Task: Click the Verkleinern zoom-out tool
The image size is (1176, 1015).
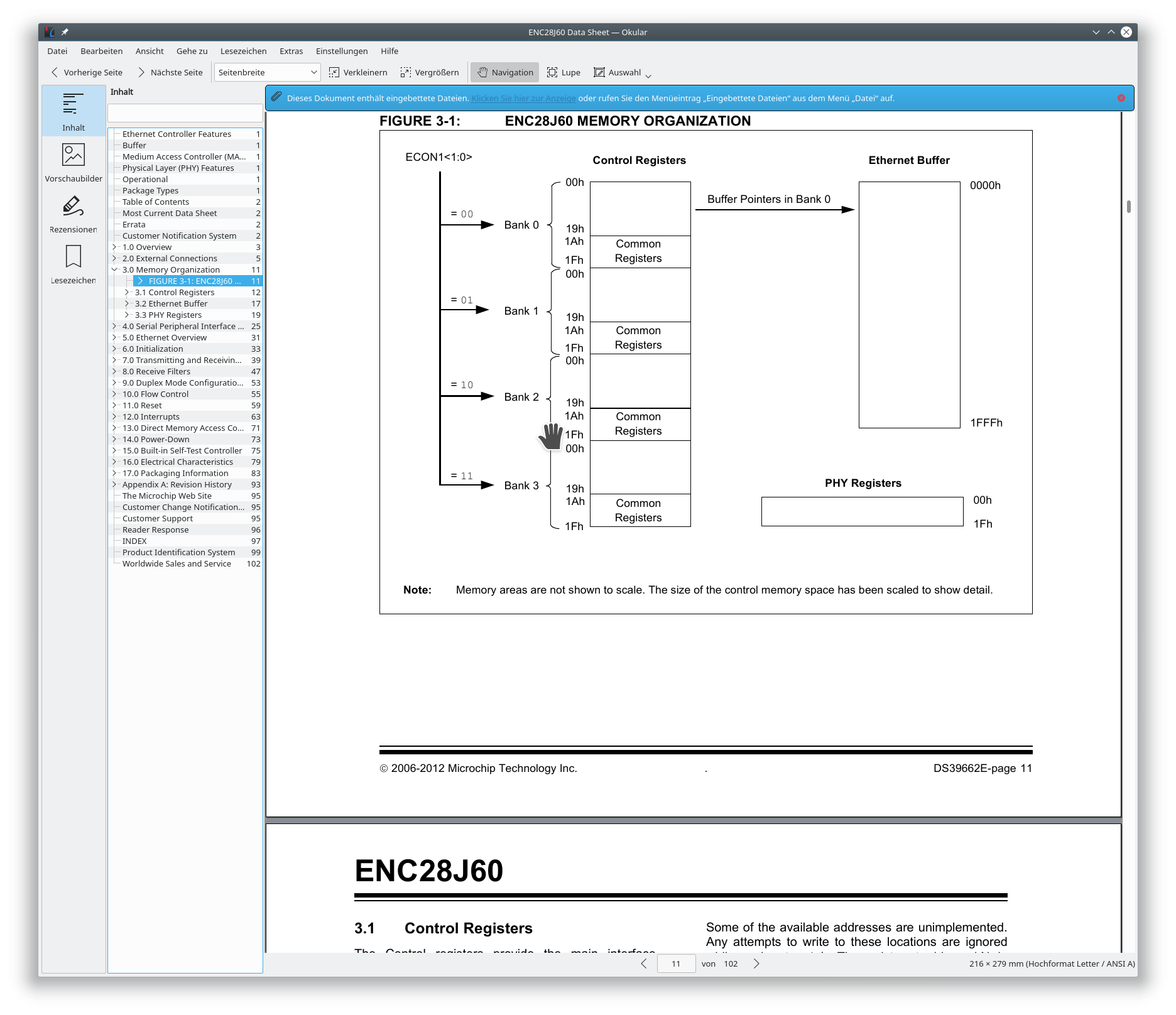Action: coord(358,72)
